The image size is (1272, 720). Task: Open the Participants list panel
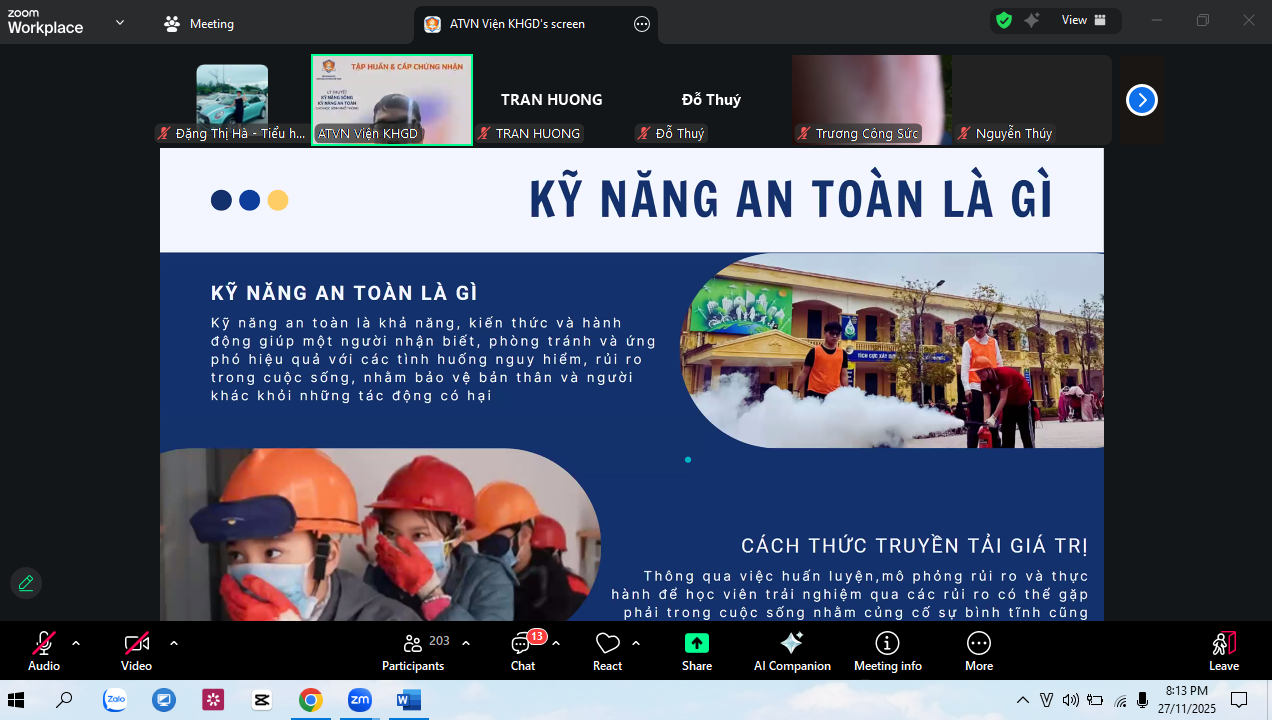coord(413,651)
